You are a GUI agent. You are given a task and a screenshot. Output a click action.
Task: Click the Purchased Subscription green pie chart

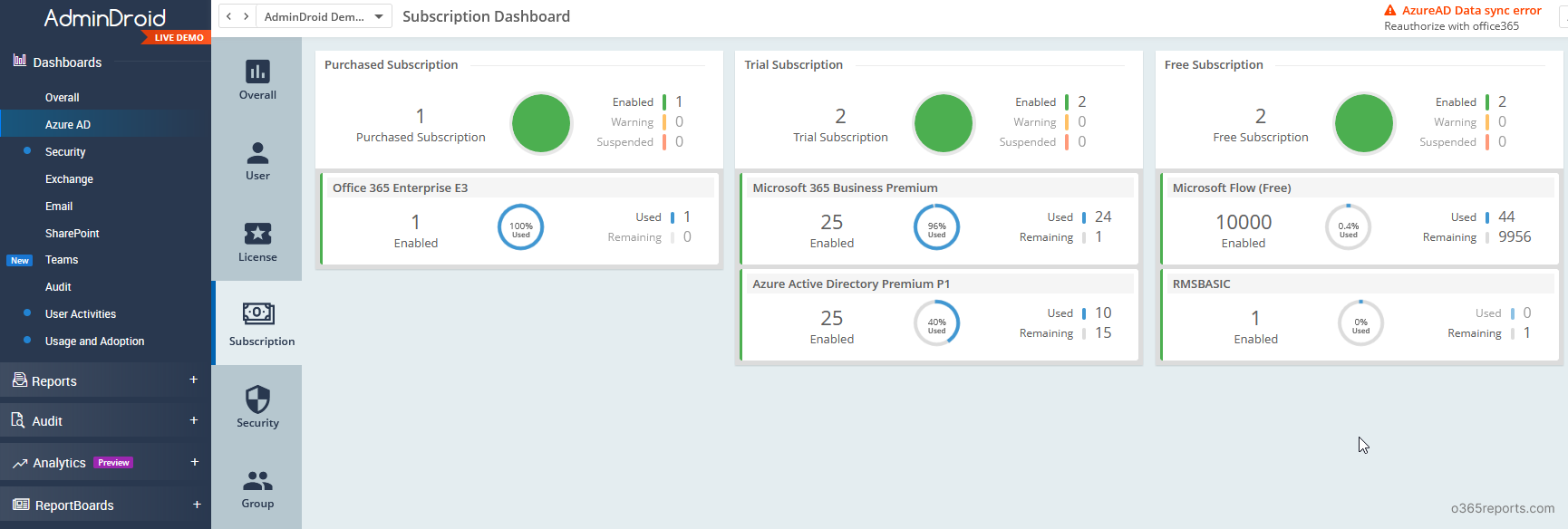pyautogui.click(x=541, y=123)
